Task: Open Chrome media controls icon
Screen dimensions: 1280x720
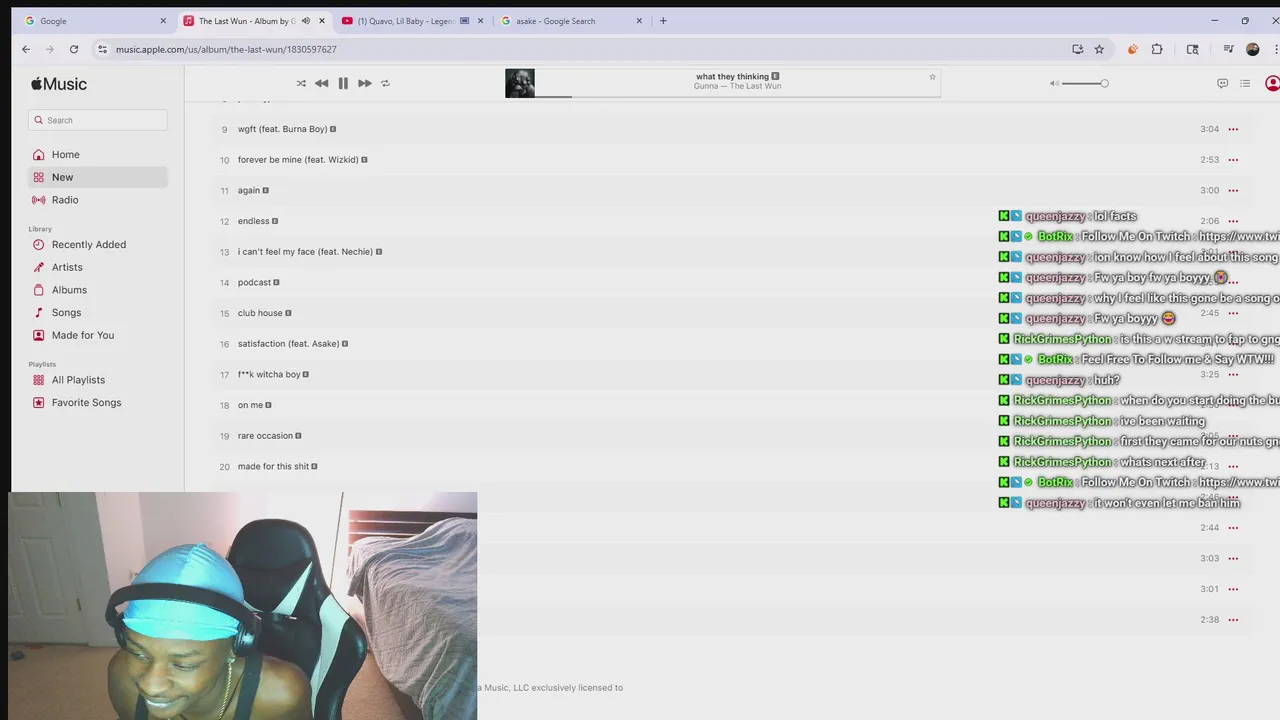Action: pos(1228,49)
